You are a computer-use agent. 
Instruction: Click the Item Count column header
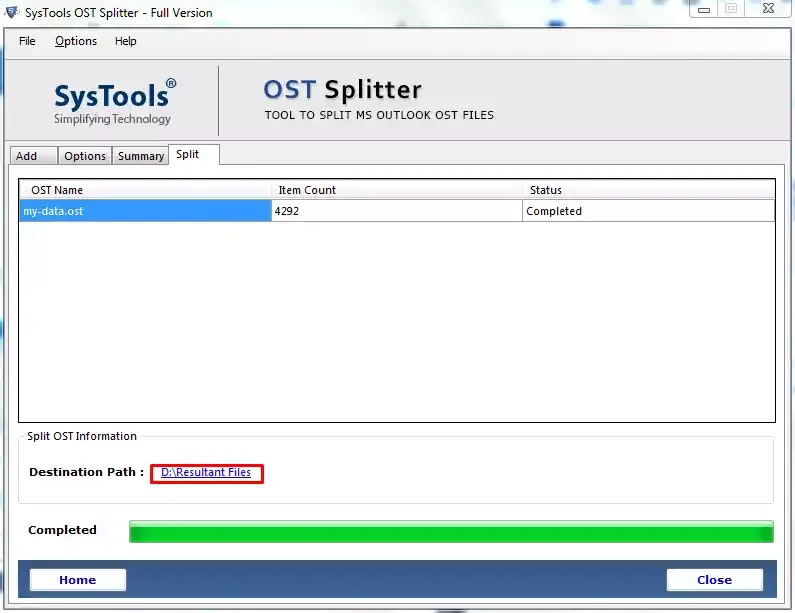point(397,190)
